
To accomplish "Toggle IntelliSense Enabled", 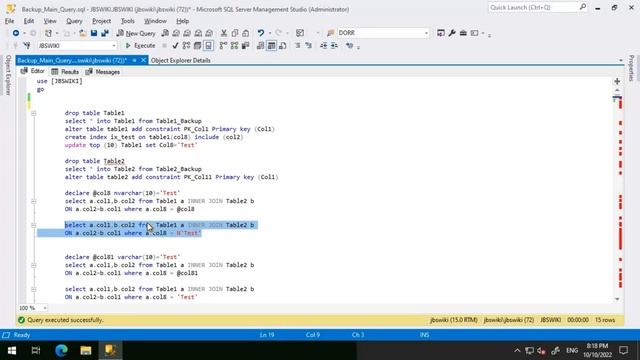I will pos(209,46).
